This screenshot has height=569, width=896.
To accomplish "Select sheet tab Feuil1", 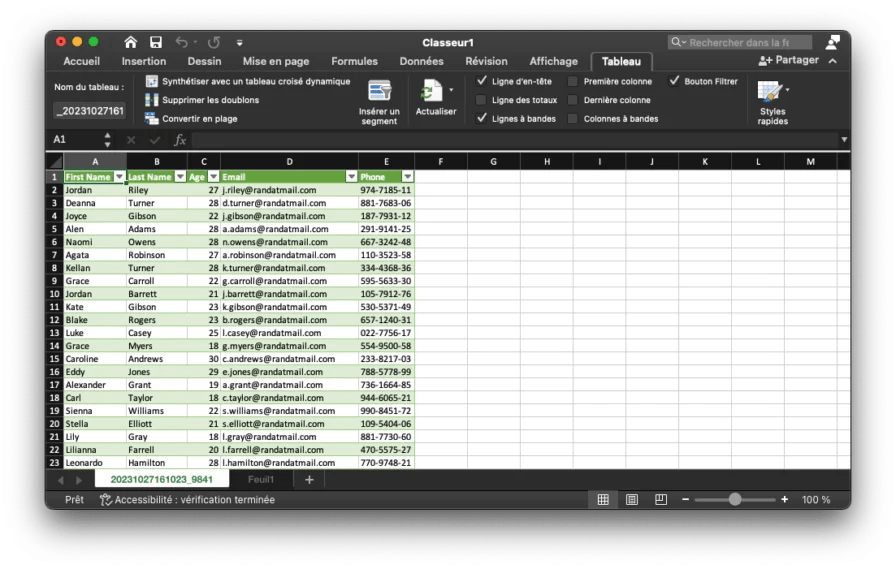I will click(x=261, y=480).
